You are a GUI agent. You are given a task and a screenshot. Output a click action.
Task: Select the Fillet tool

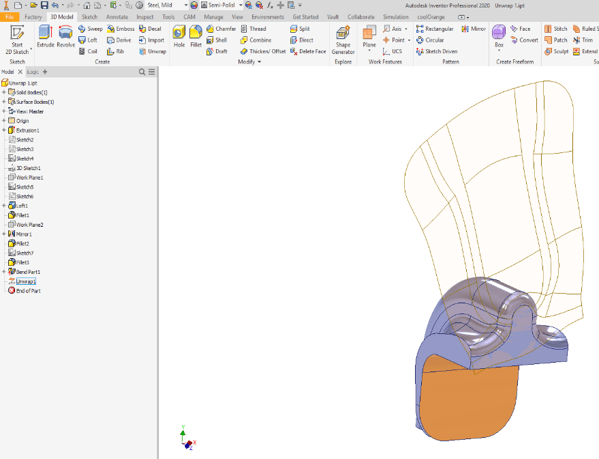(x=196, y=37)
